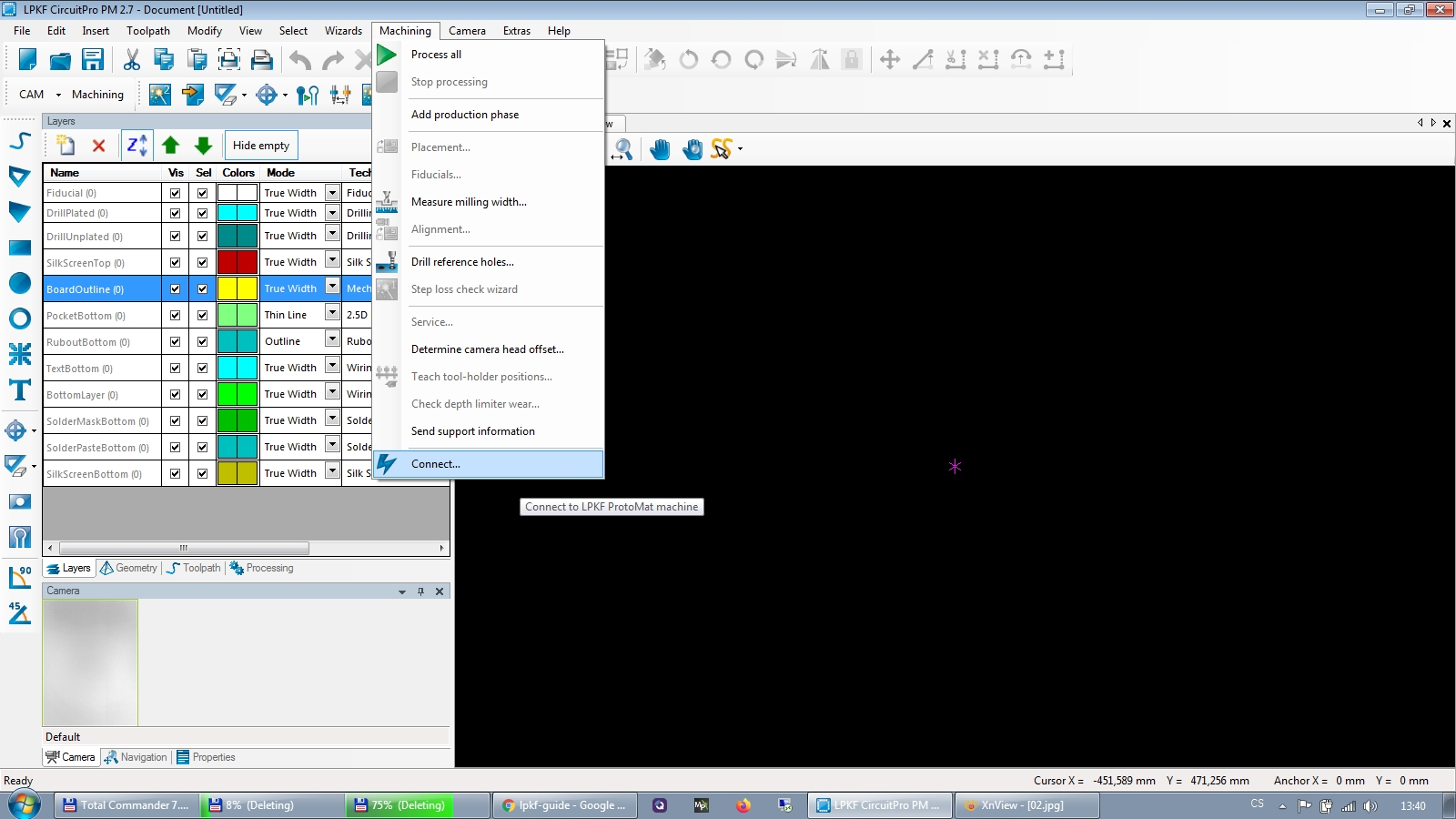Save the document with the floppy icon
The image size is (1456, 819).
click(93, 60)
